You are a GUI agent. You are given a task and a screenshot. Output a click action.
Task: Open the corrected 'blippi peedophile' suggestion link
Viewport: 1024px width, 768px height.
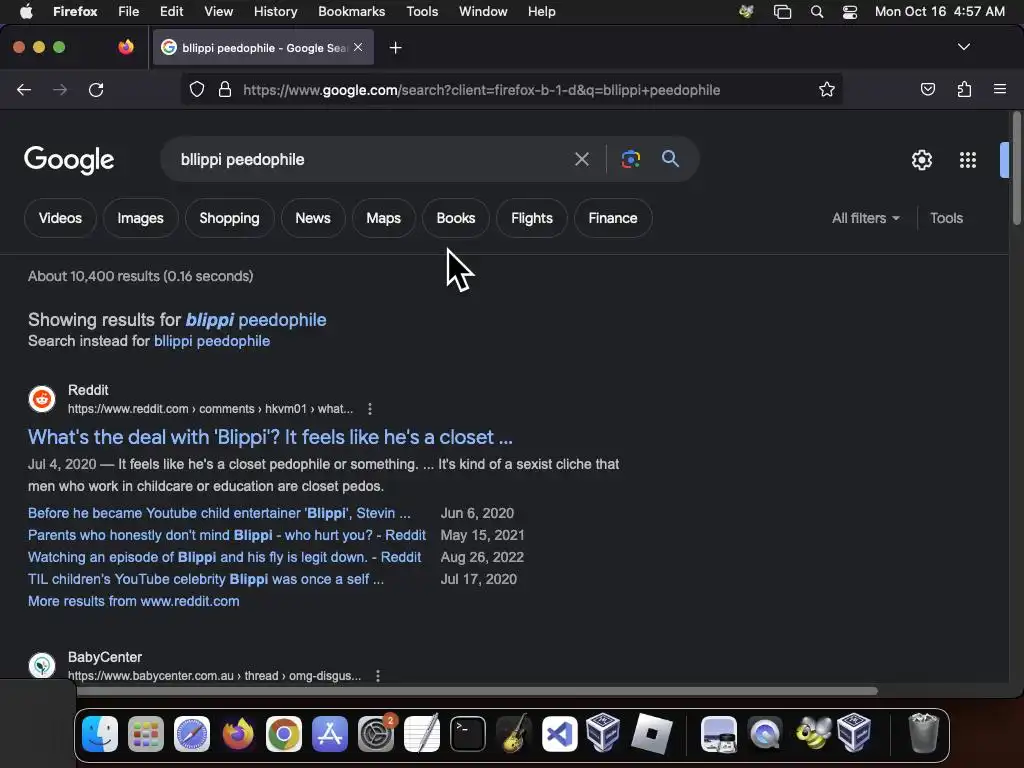pyautogui.click(x=256, y=320)
